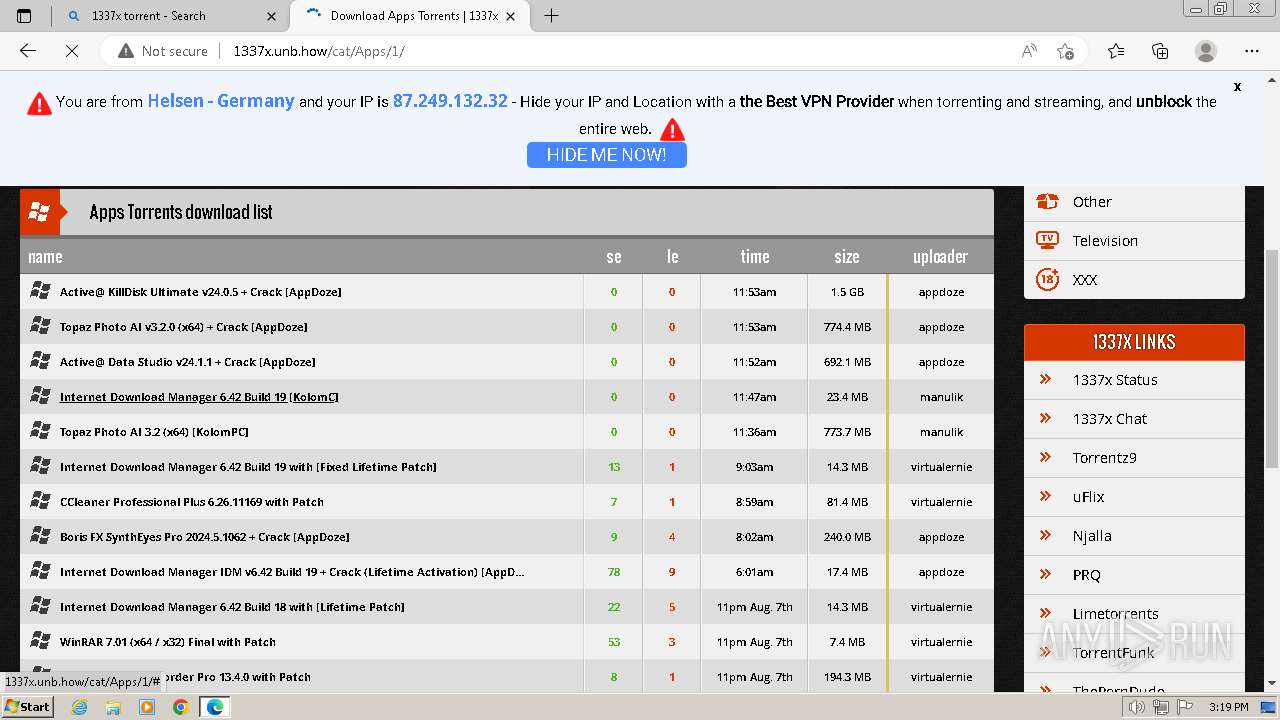Open the PRQ sidebar link
1280x720 pixels.
(x=1086, y=575)
